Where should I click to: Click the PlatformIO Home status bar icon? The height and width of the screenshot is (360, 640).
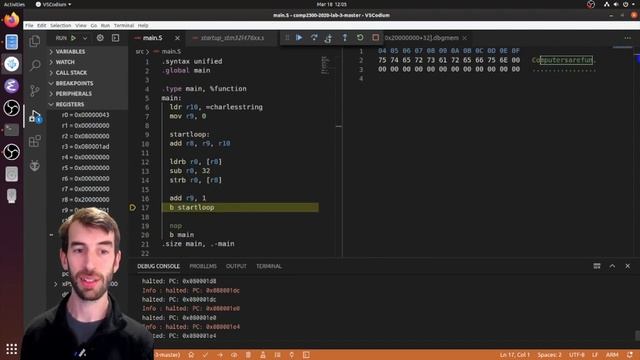(191, 355)
